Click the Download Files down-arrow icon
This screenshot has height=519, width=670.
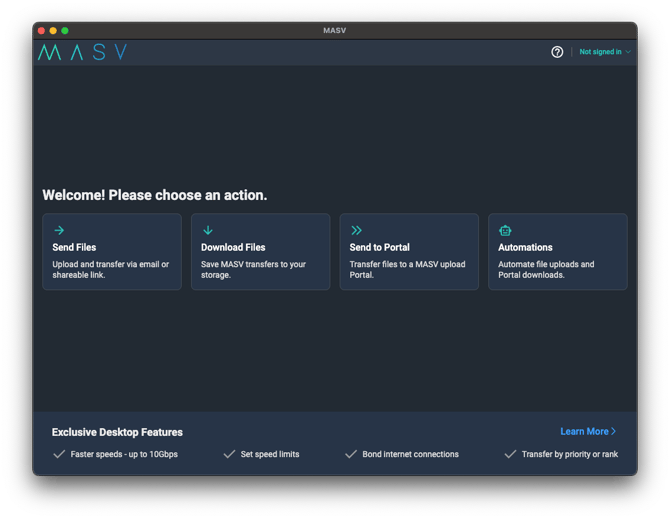tap(208, 230)
